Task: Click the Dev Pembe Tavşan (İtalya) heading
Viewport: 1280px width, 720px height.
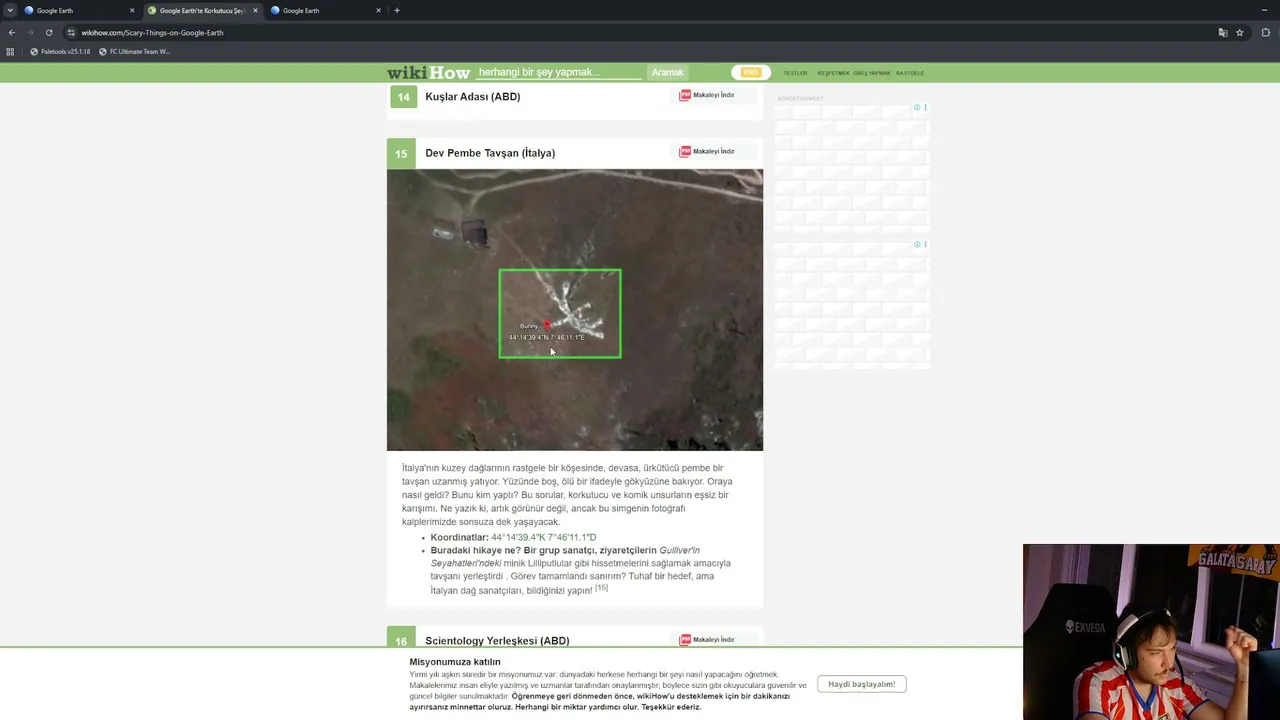Action: (x=490, y=153)
